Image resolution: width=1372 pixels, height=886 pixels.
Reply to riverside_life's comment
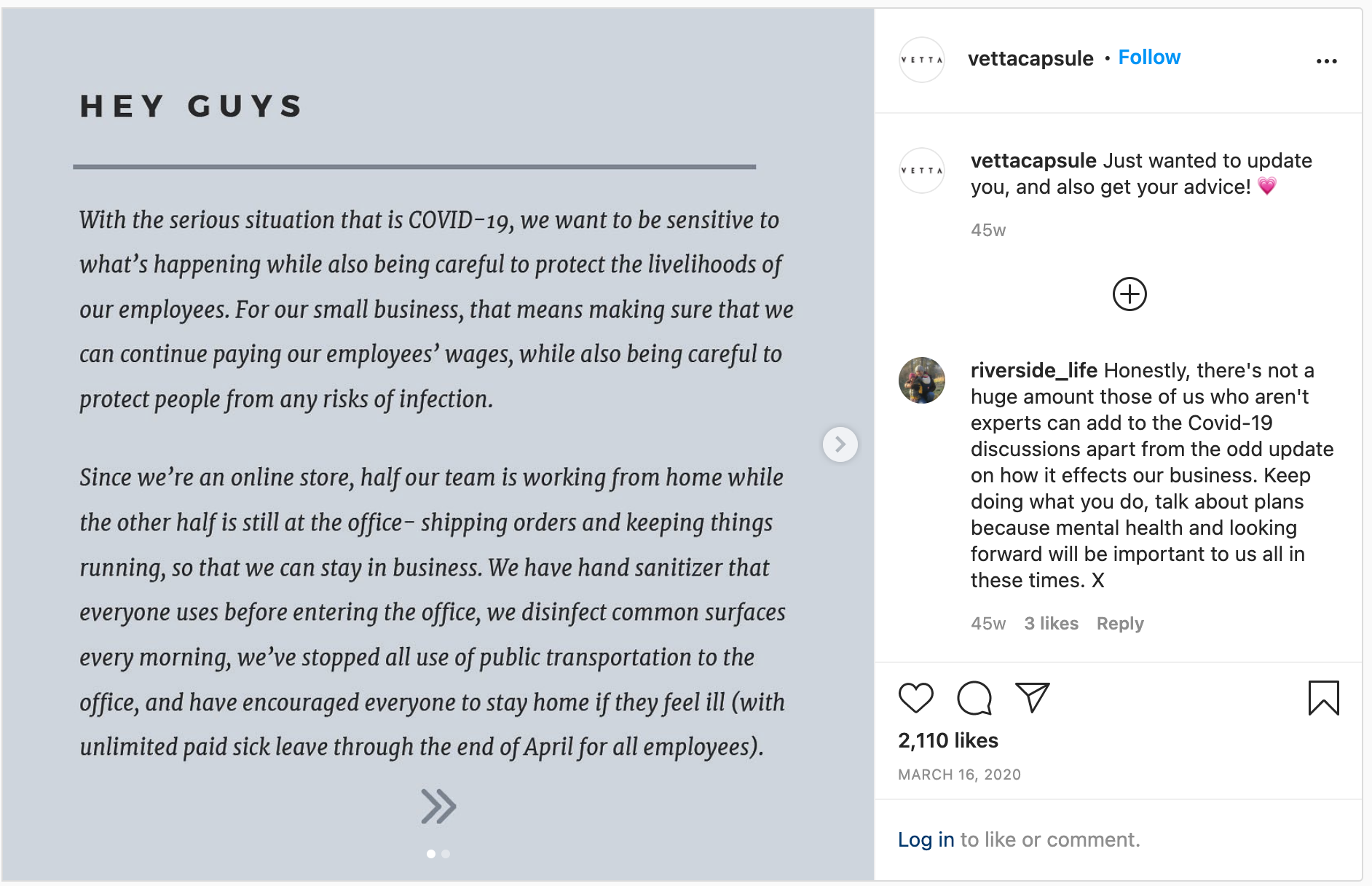(1120, 624)
